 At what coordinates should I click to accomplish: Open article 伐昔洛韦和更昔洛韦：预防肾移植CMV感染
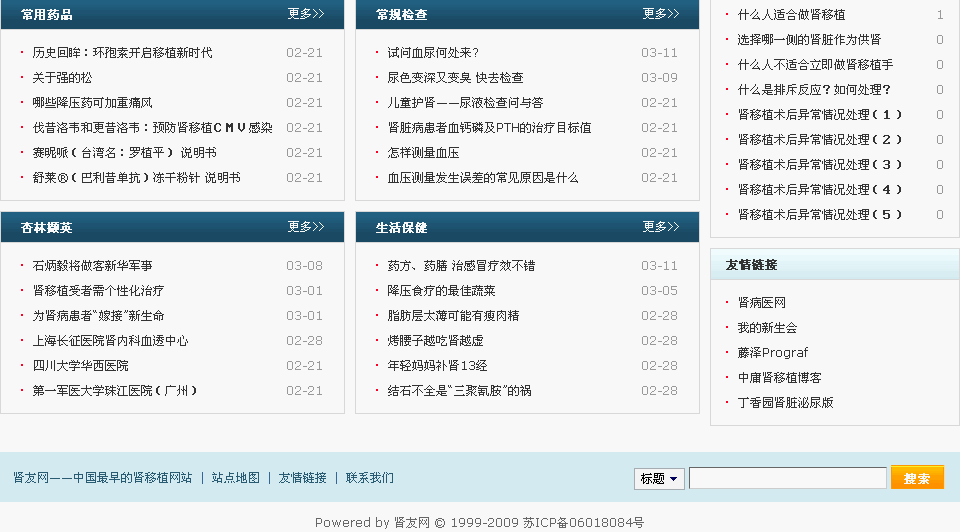[x=152, y=128]
